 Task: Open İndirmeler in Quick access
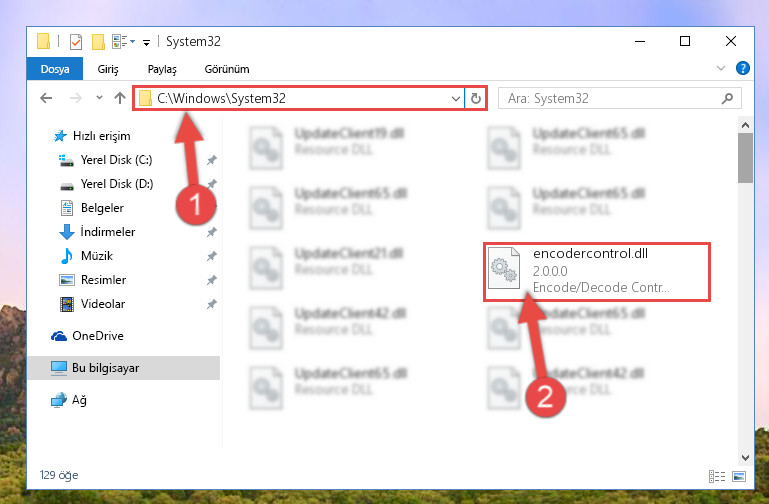108,231
